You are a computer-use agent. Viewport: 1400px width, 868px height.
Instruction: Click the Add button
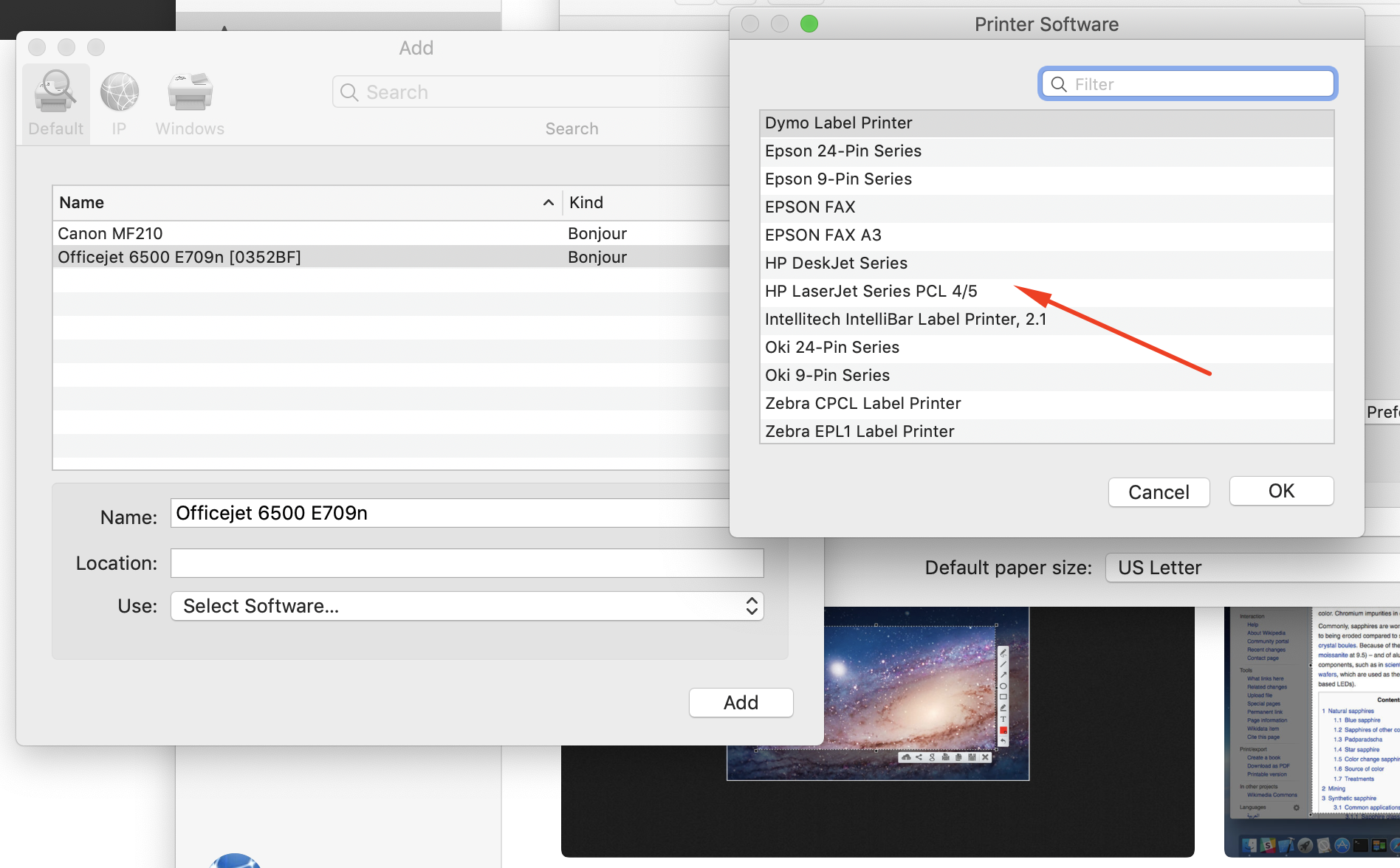[x=741, y=703]
